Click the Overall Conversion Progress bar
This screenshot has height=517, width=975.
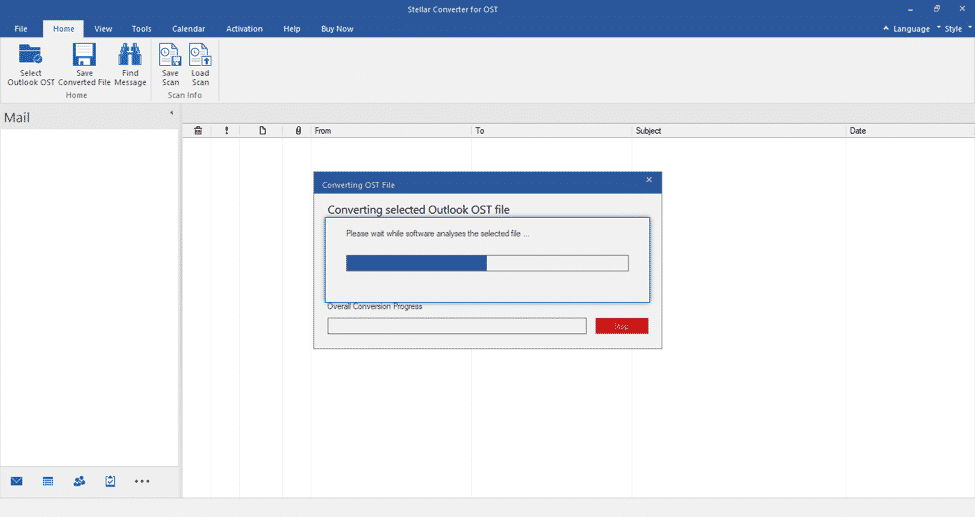click(x=457, y=326)
